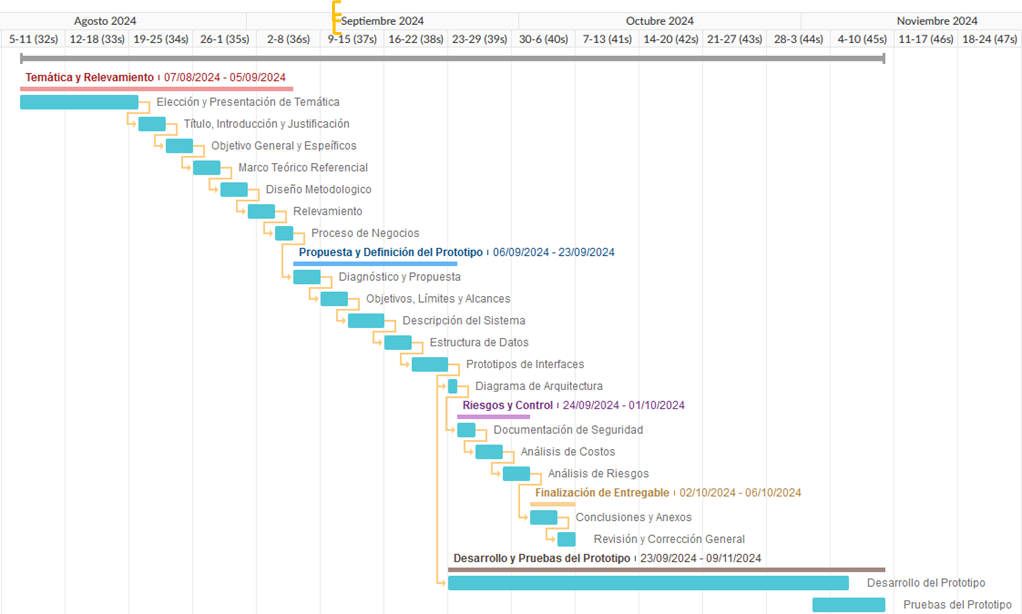
Task: Click the Septiembre 2024 month header
Action: pyautogui.click(x=382, y=21)
